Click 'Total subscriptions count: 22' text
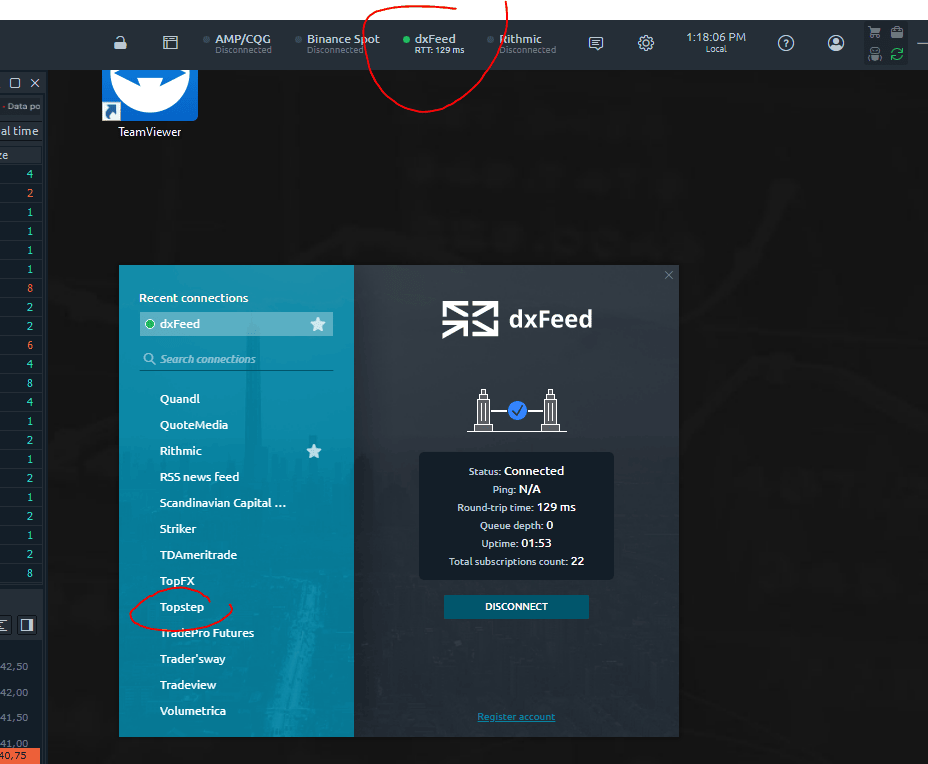 pos(516,562)
